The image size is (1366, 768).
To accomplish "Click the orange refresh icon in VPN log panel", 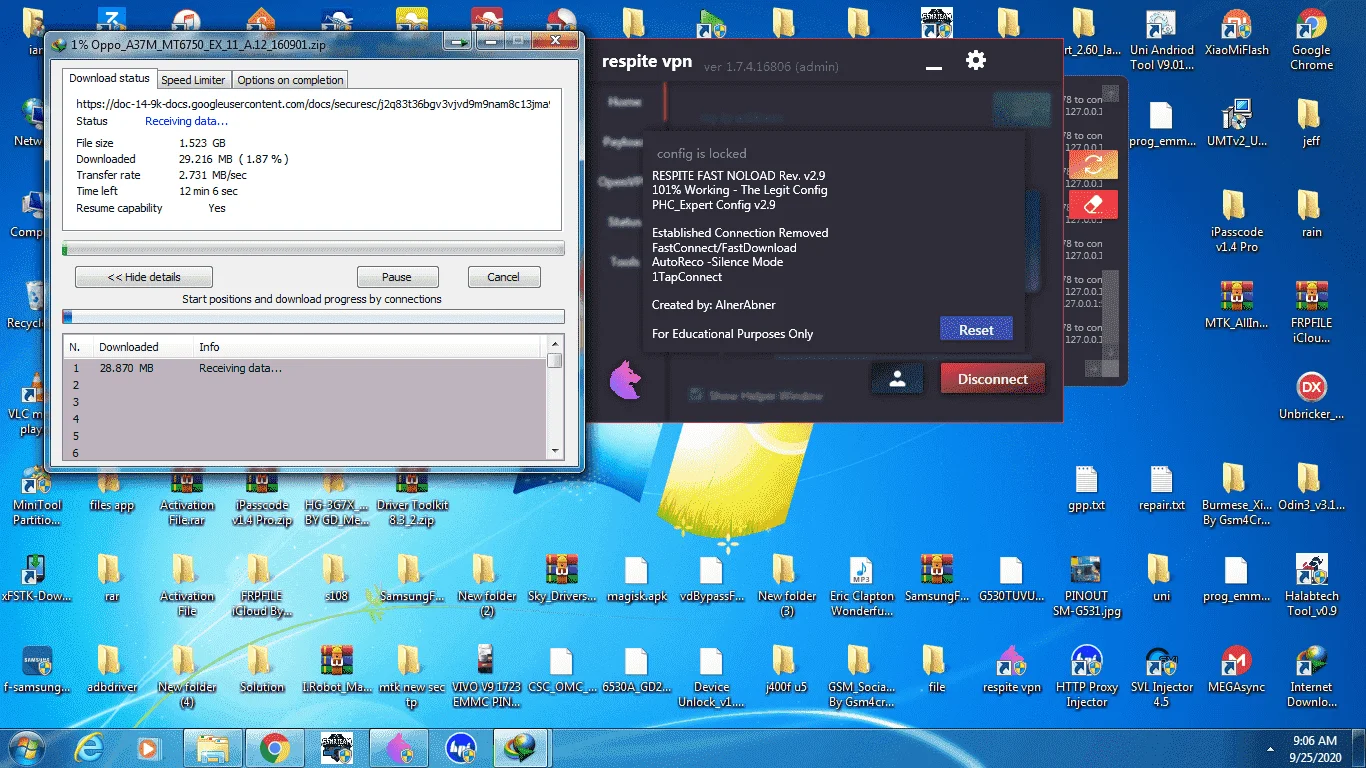I will 1092,165.
